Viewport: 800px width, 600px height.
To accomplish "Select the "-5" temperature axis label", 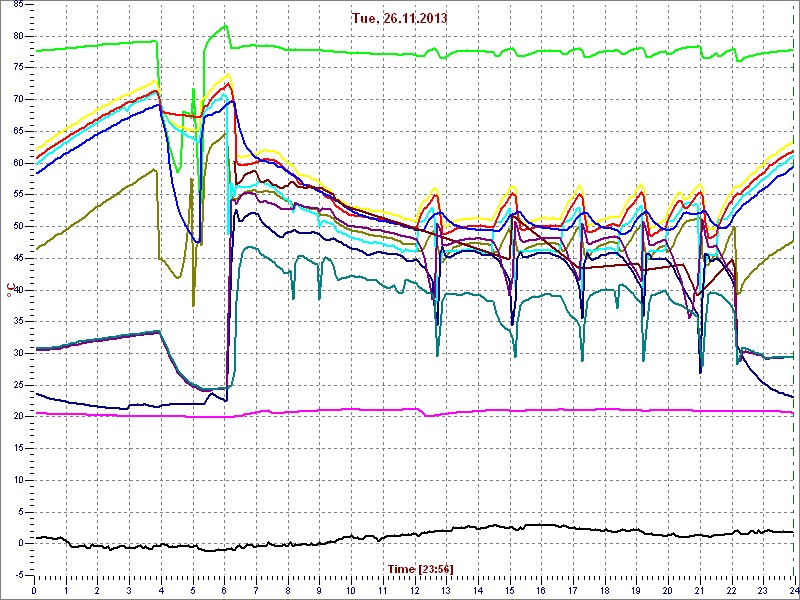I will click(x=19, y=576).
